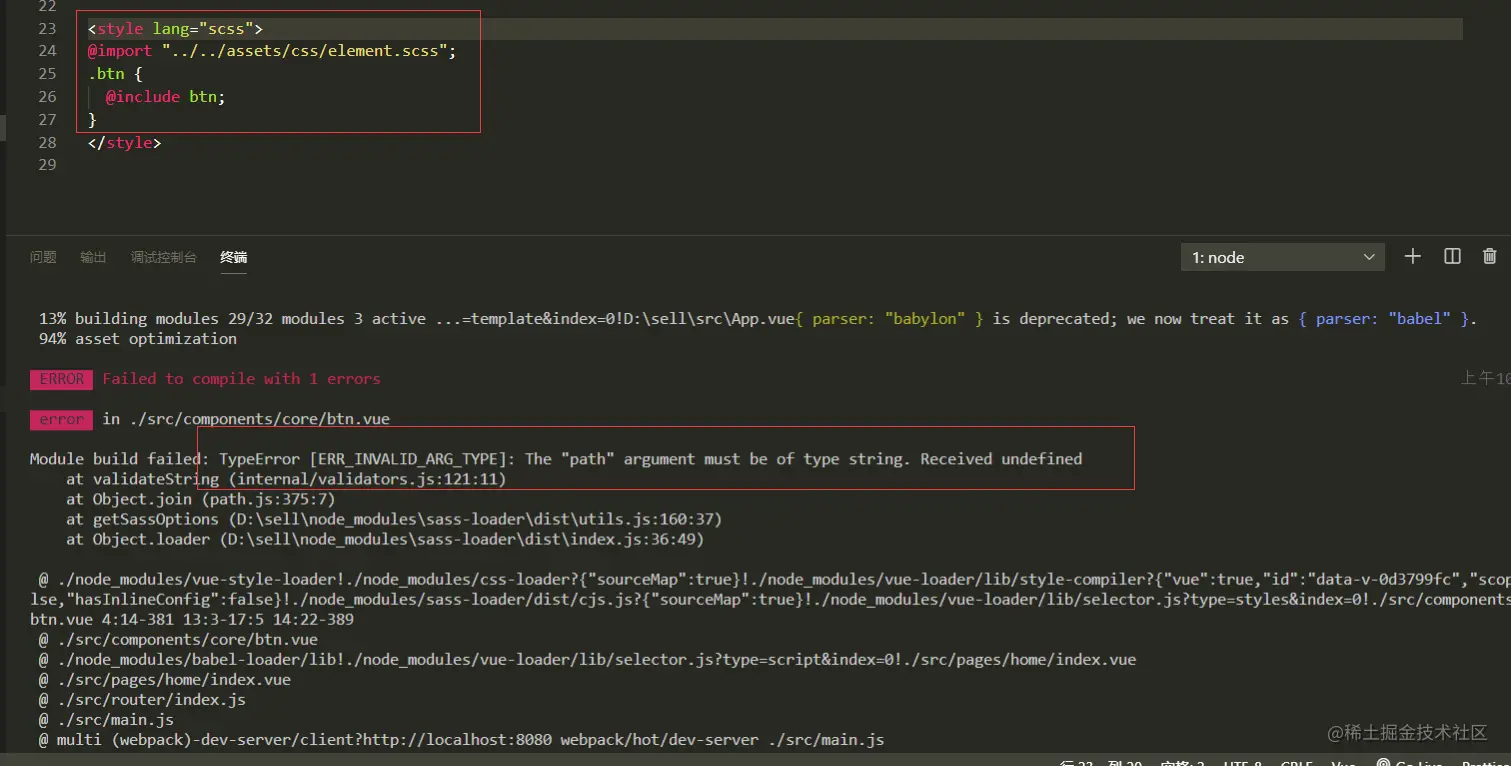The image size is (1511, 766).
Task: Click the '@ ./src/pages/home/index.vue' trace line
Action: (x=165, y=679)
